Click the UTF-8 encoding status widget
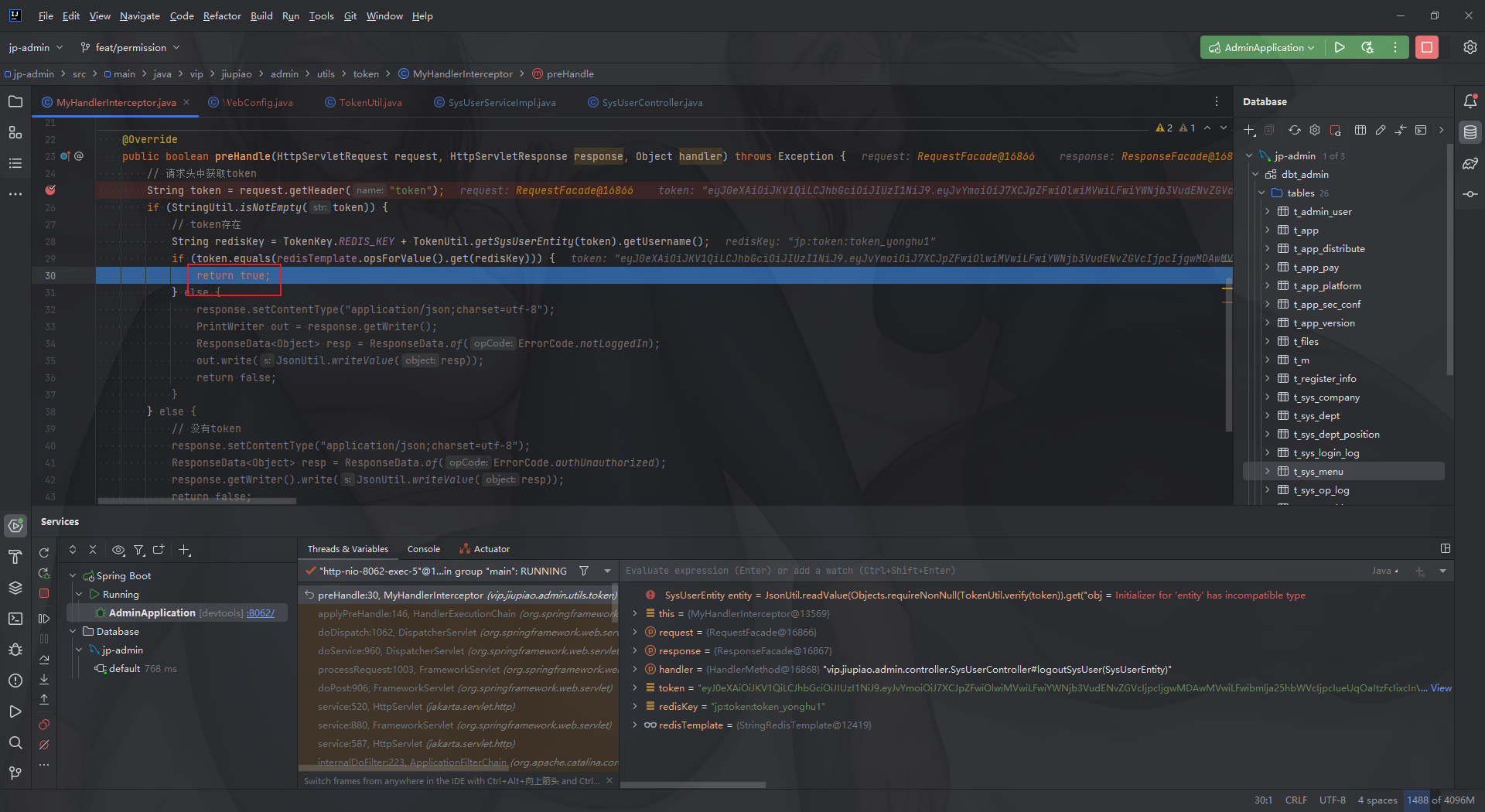Image resolution: width=1485 pixels, height=812 pixels. click(x=1333, y=800)
